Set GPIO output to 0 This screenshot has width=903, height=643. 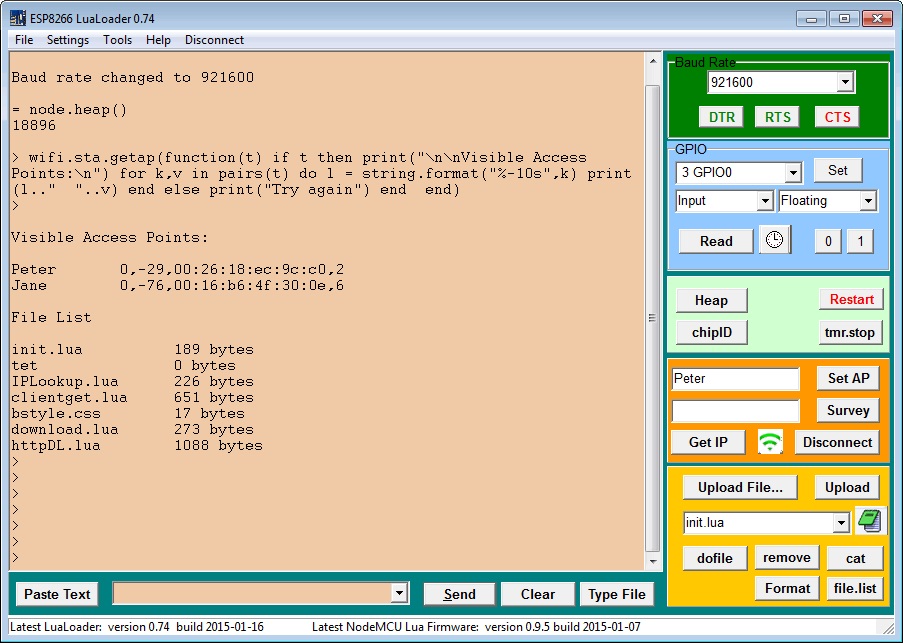click(826, 241)
